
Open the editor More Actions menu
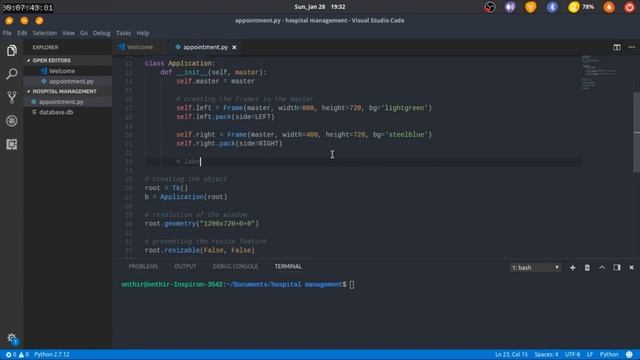631,47
